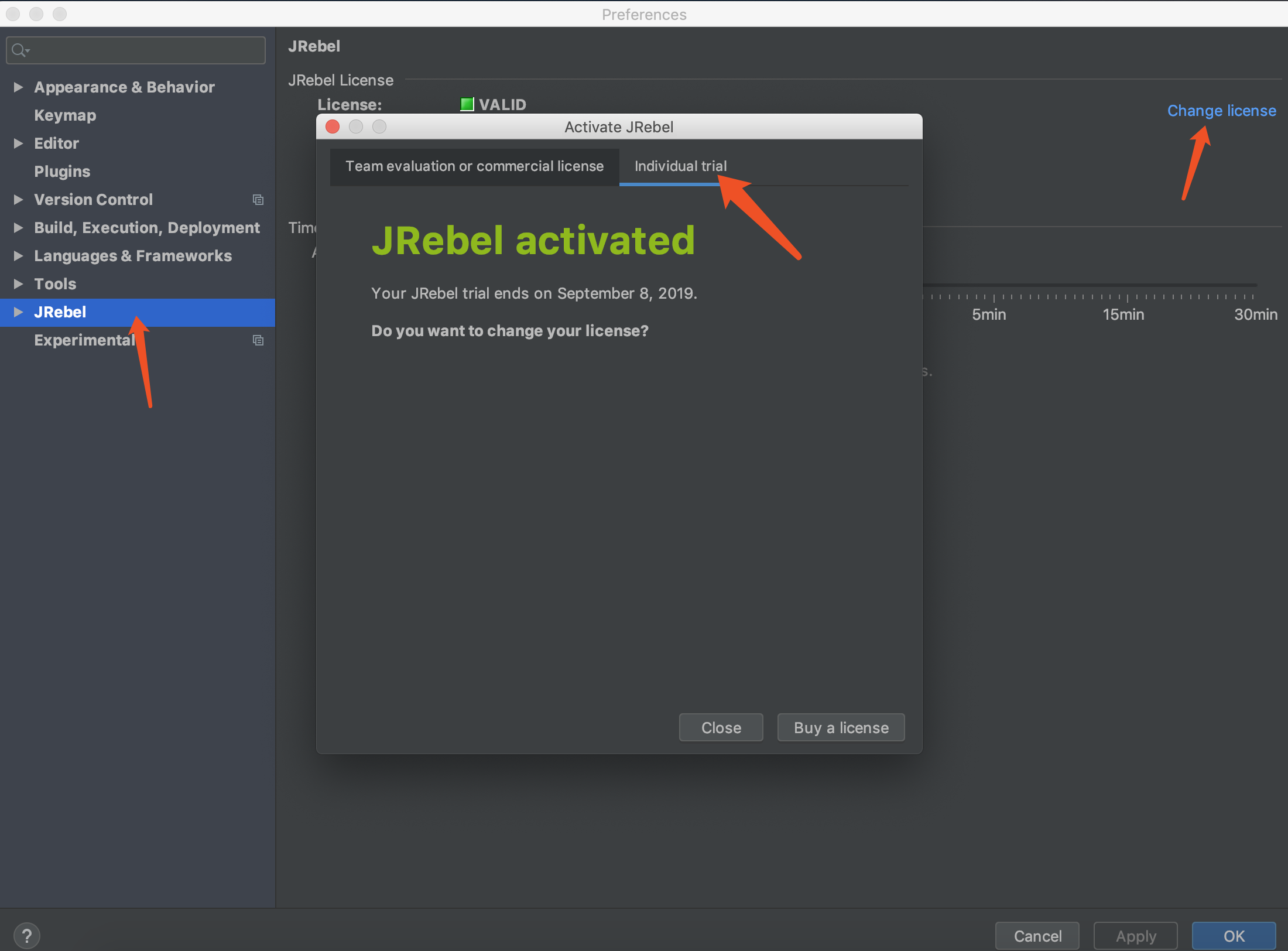Expand the Version Control arrow
Image resolution: width=1288 pixels, height=951 pixels.
[18, 200]
